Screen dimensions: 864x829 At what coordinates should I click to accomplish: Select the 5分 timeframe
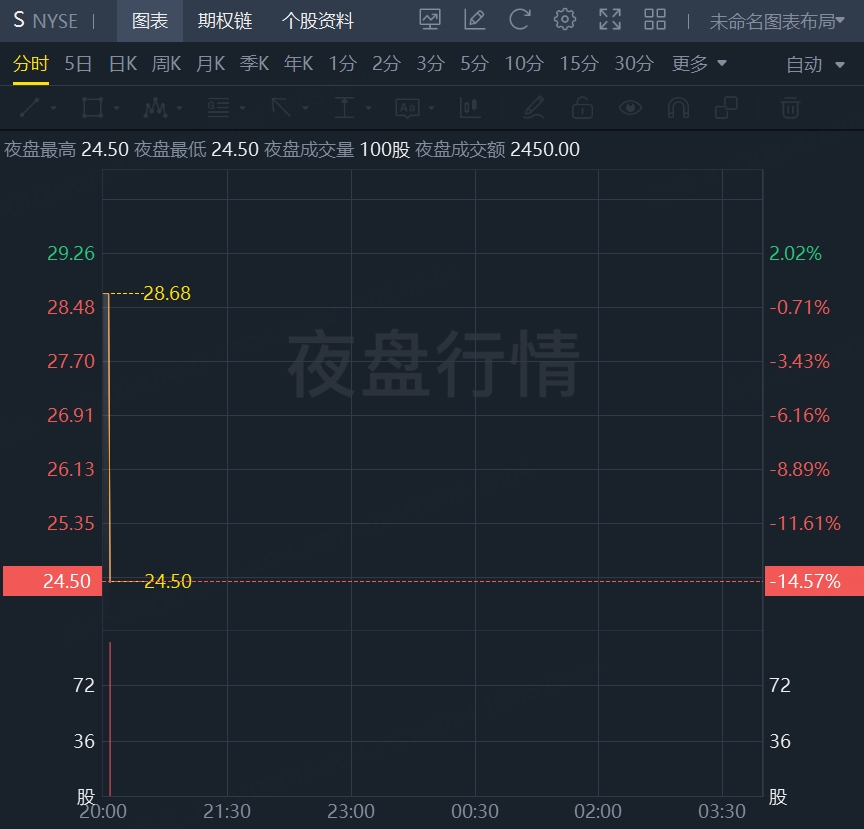(x=474, y=64)
